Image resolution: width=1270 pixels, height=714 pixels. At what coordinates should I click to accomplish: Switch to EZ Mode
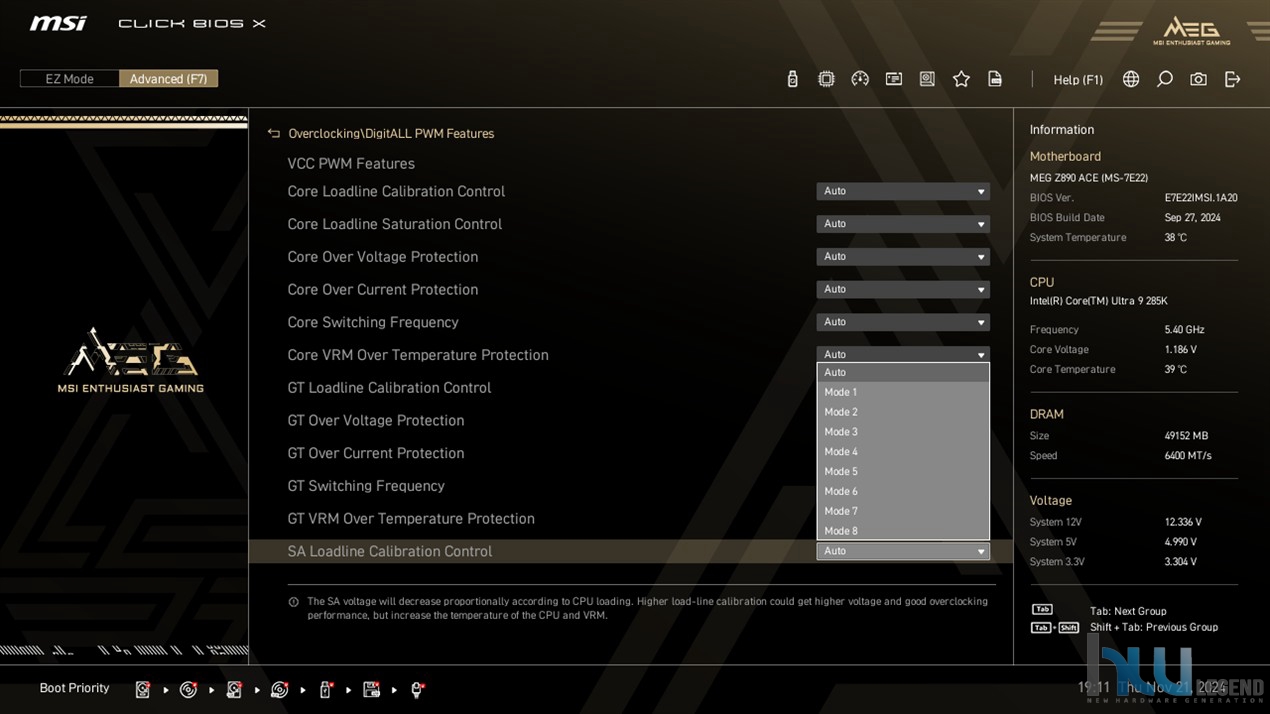70,79
